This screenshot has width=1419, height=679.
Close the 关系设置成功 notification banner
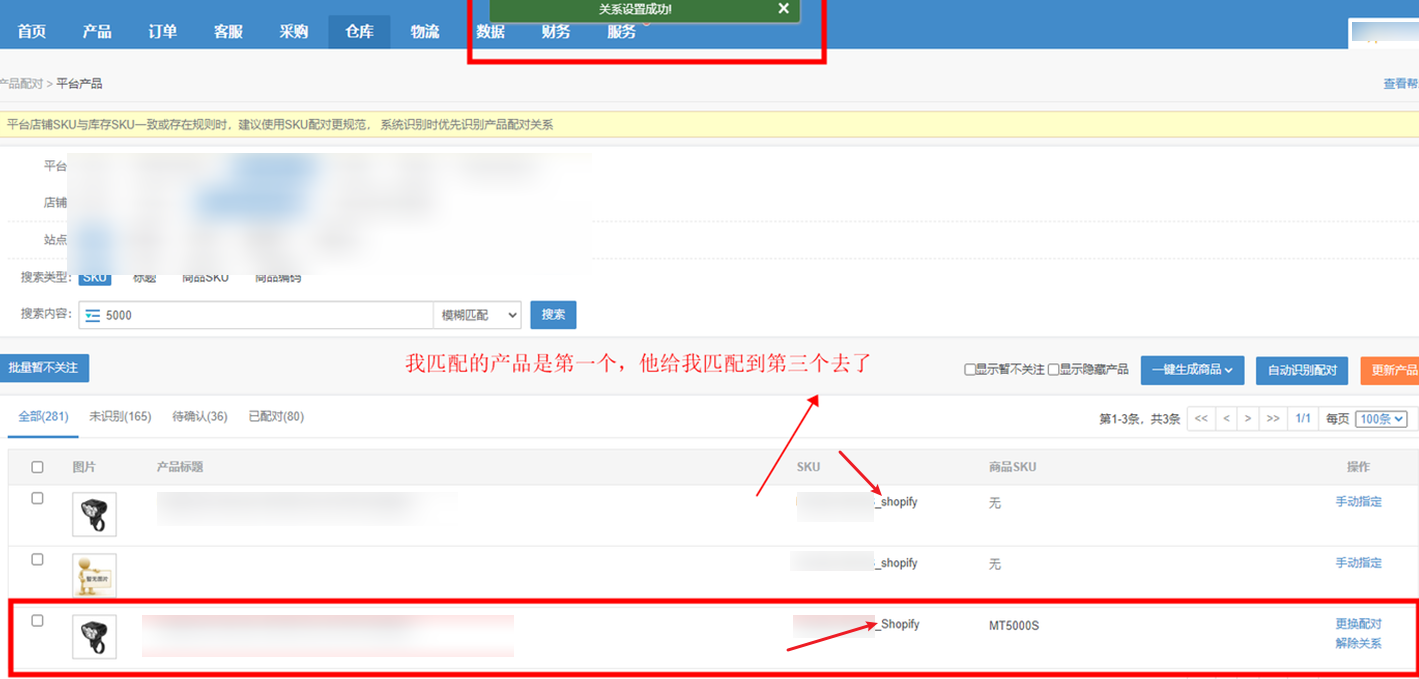783,9
